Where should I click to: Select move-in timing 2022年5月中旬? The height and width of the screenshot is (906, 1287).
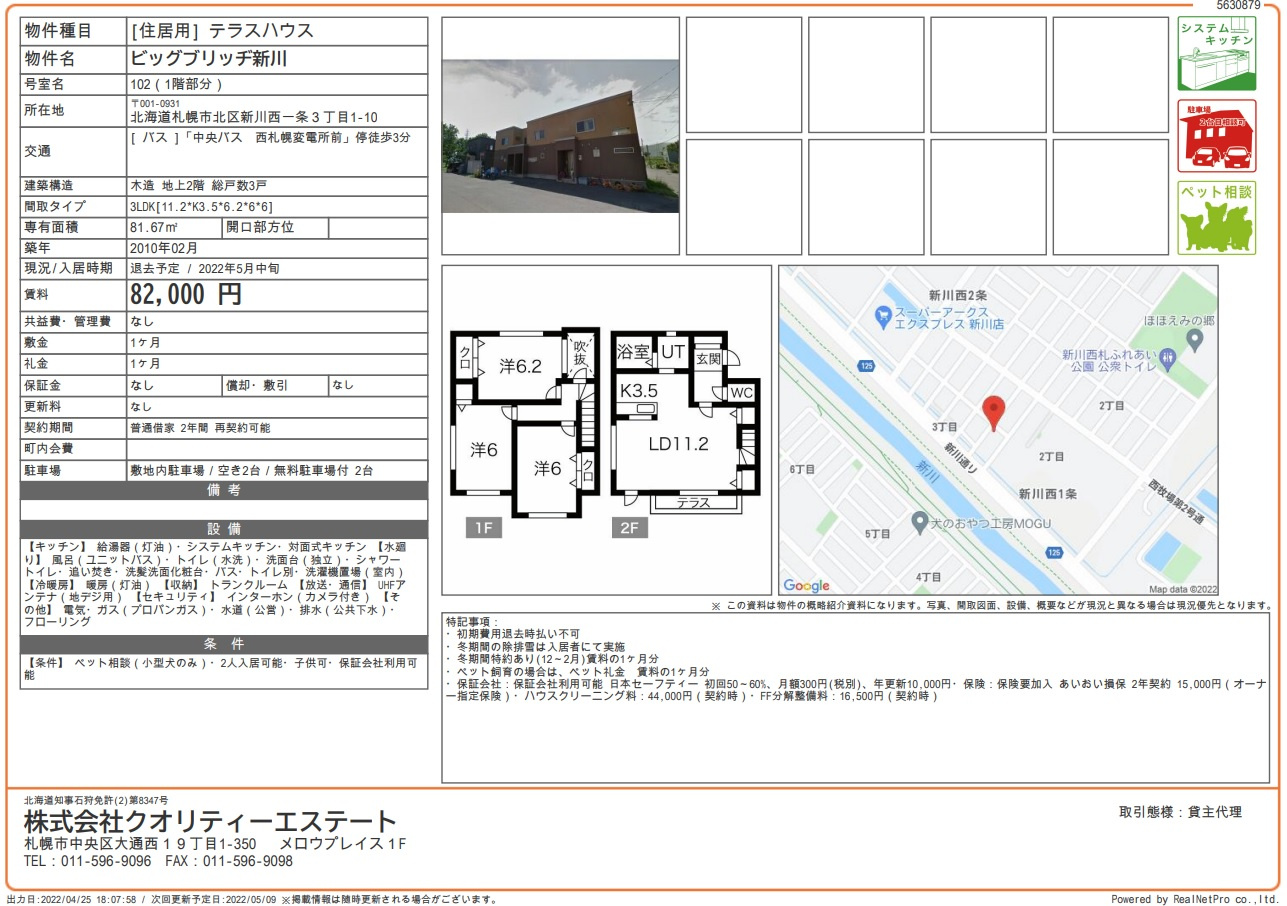pyautogui.click(x=237, y=269)
